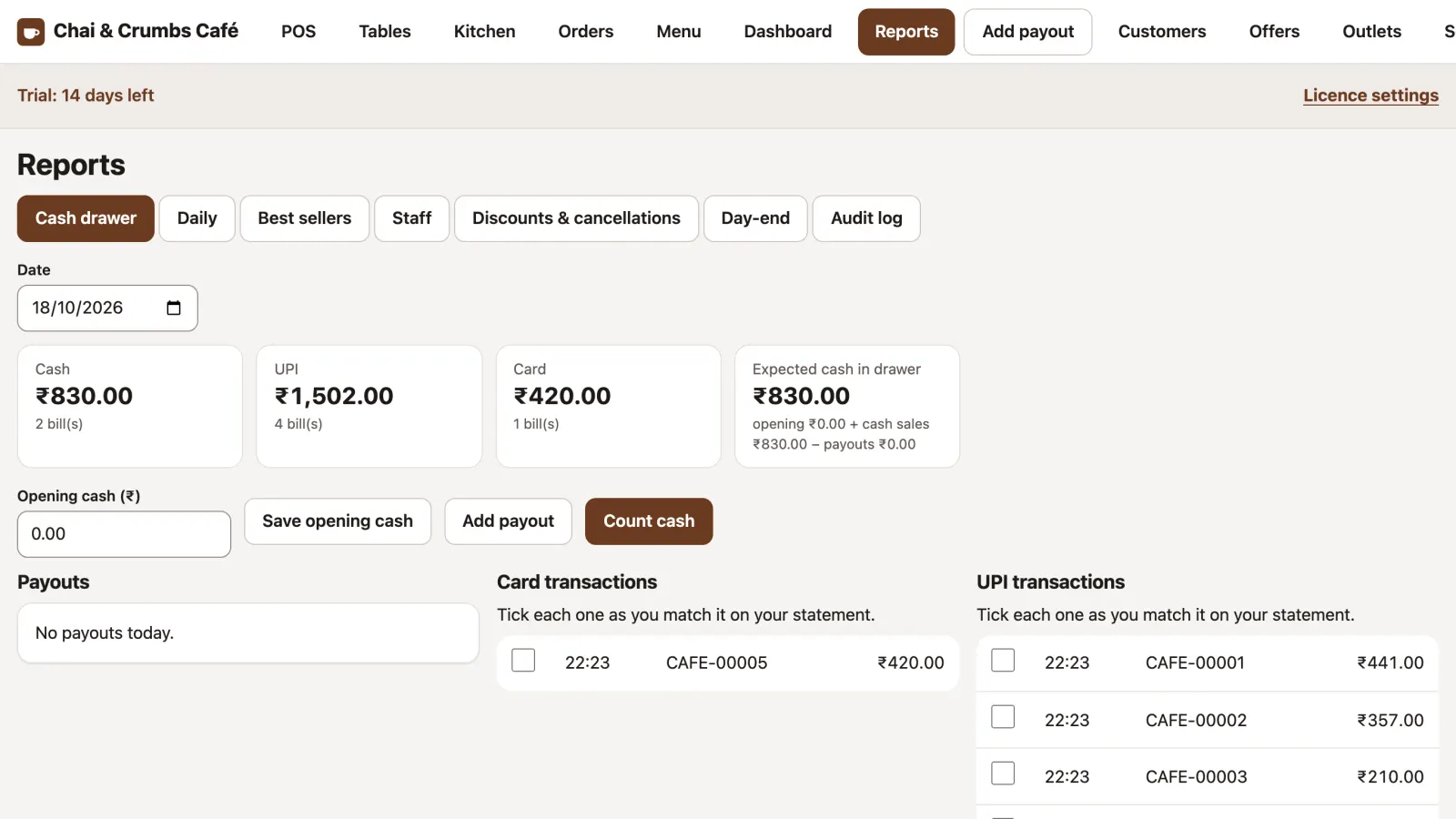
Task: Click the Opening cash amount field
Action: pyautogui.click(x=124, y=534)
